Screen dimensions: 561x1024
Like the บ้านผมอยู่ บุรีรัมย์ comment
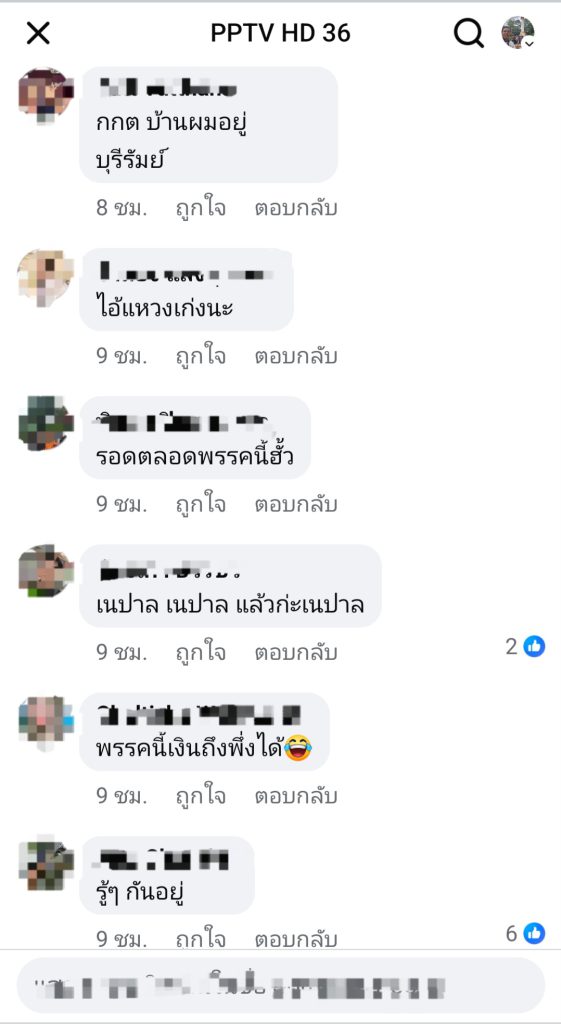pos(200,209)
